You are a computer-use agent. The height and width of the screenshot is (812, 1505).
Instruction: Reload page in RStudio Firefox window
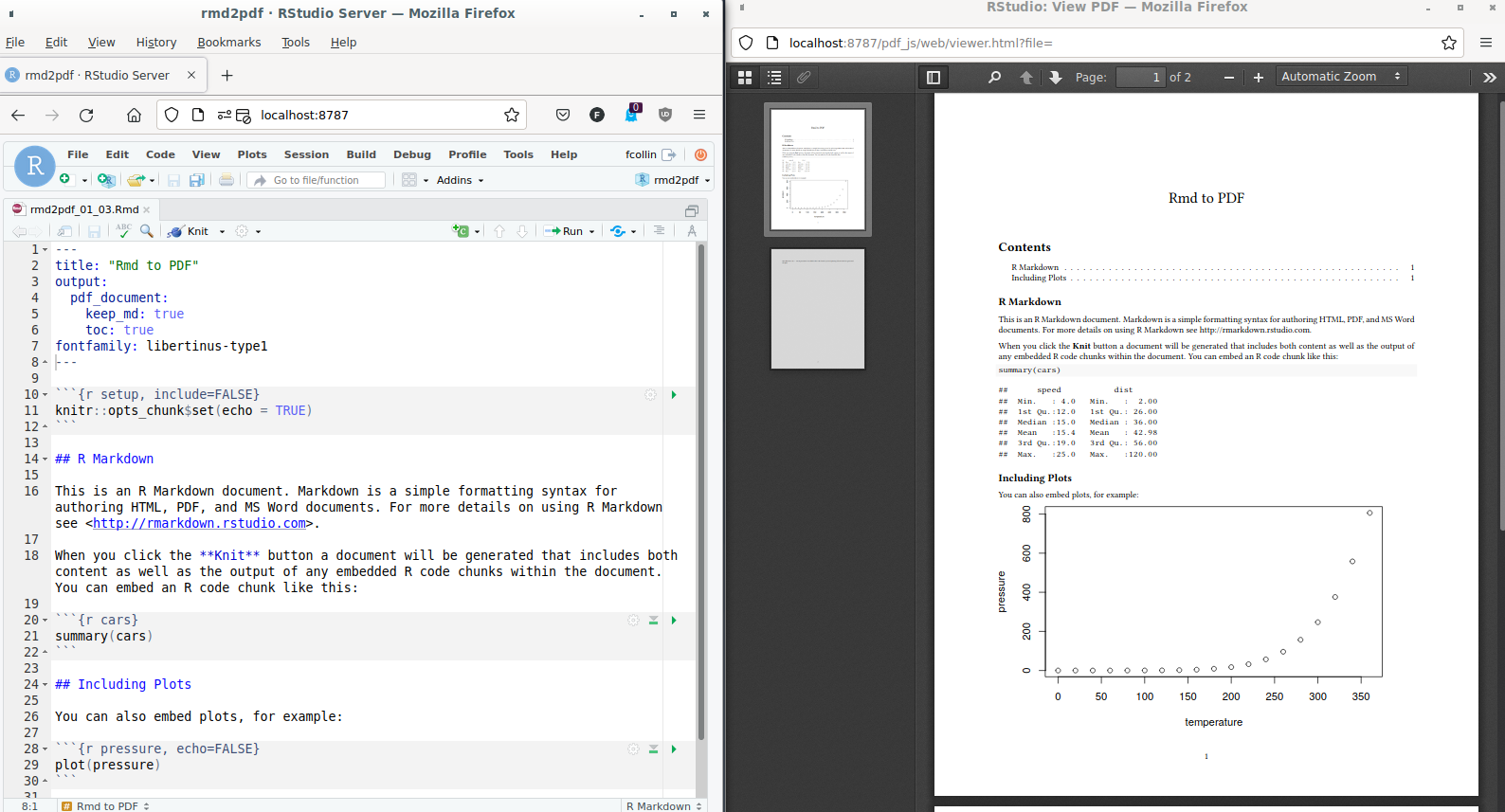86,115
